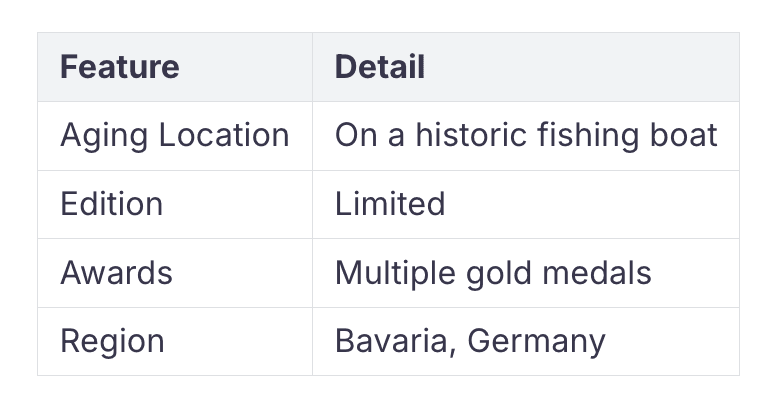Viewport: 768px width, 404px height.
Task: Click the word 'Multiple' in Awards detail
Action: (x=395, y=273)
